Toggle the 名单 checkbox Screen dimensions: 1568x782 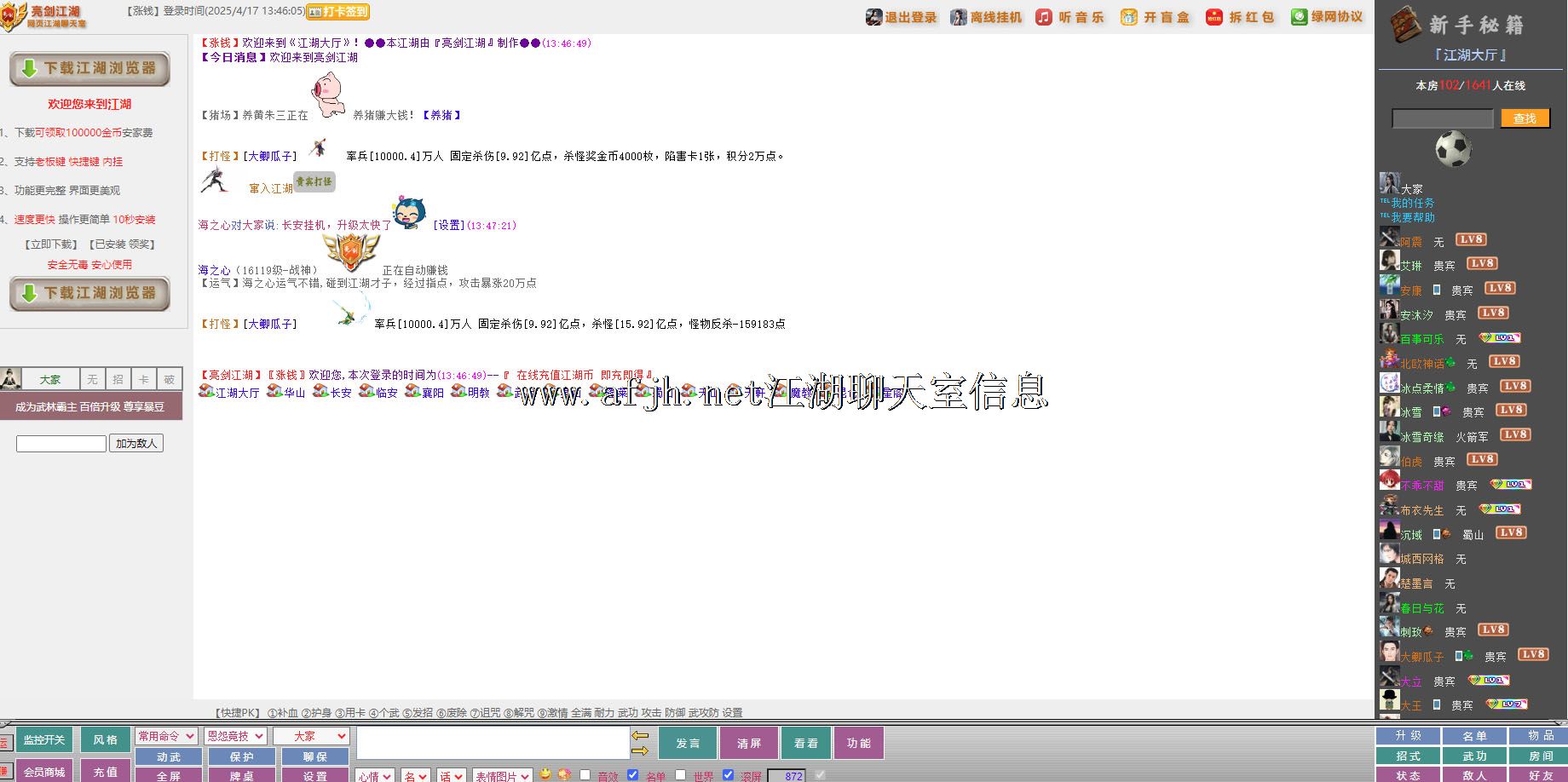click(x=633, y=775)
